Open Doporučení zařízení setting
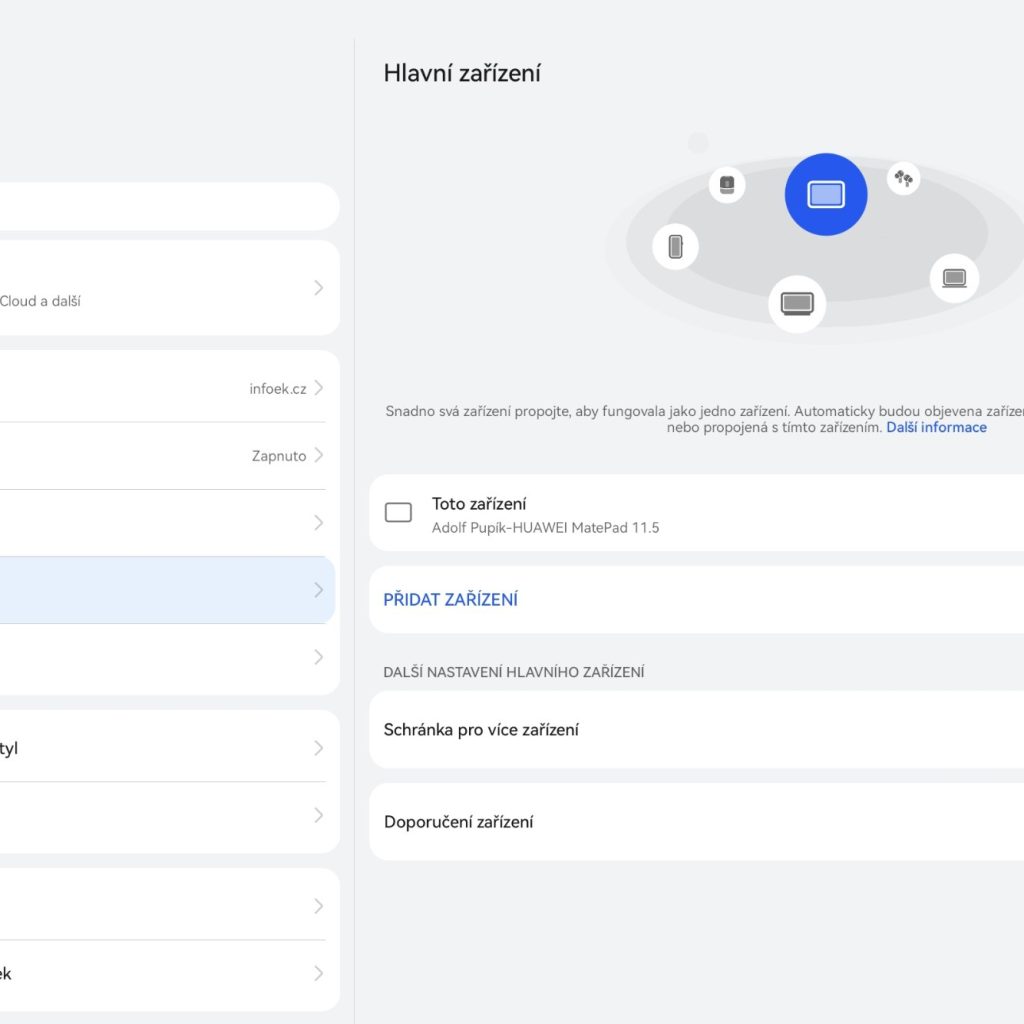Viewport: 1024px width, 1024px height. click(x=459, y=822)
